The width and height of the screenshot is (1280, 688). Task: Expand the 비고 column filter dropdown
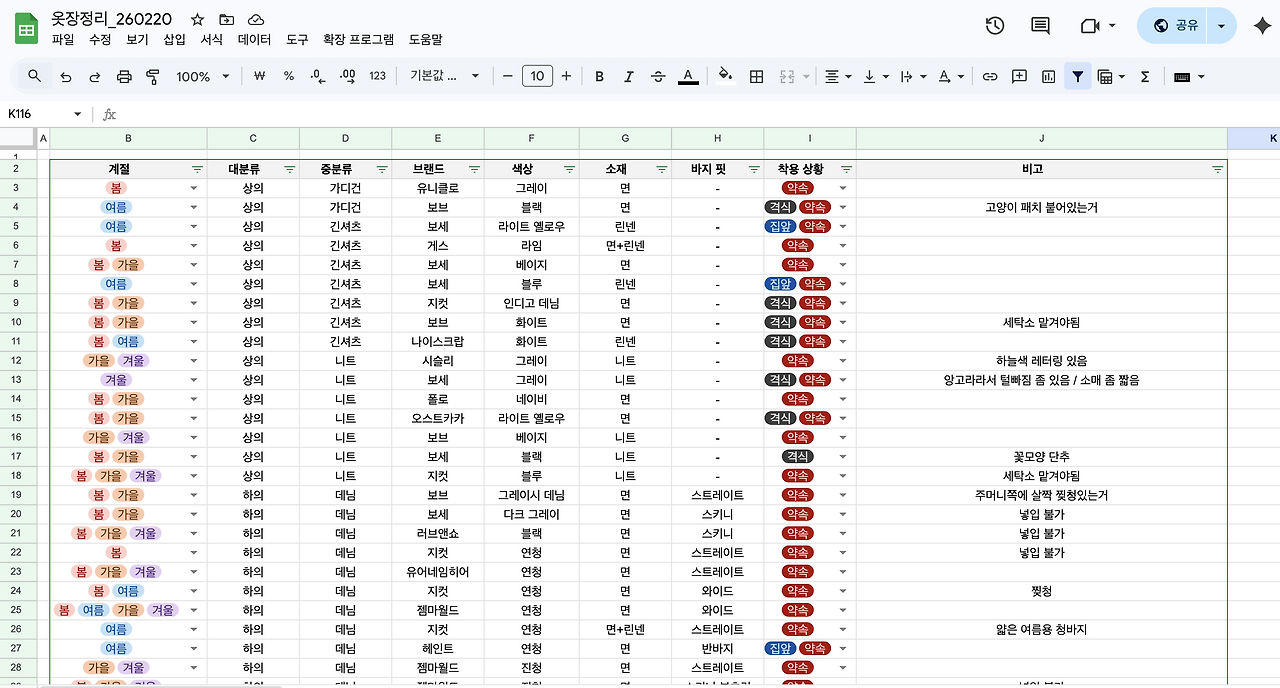(x=1218, y=168)
